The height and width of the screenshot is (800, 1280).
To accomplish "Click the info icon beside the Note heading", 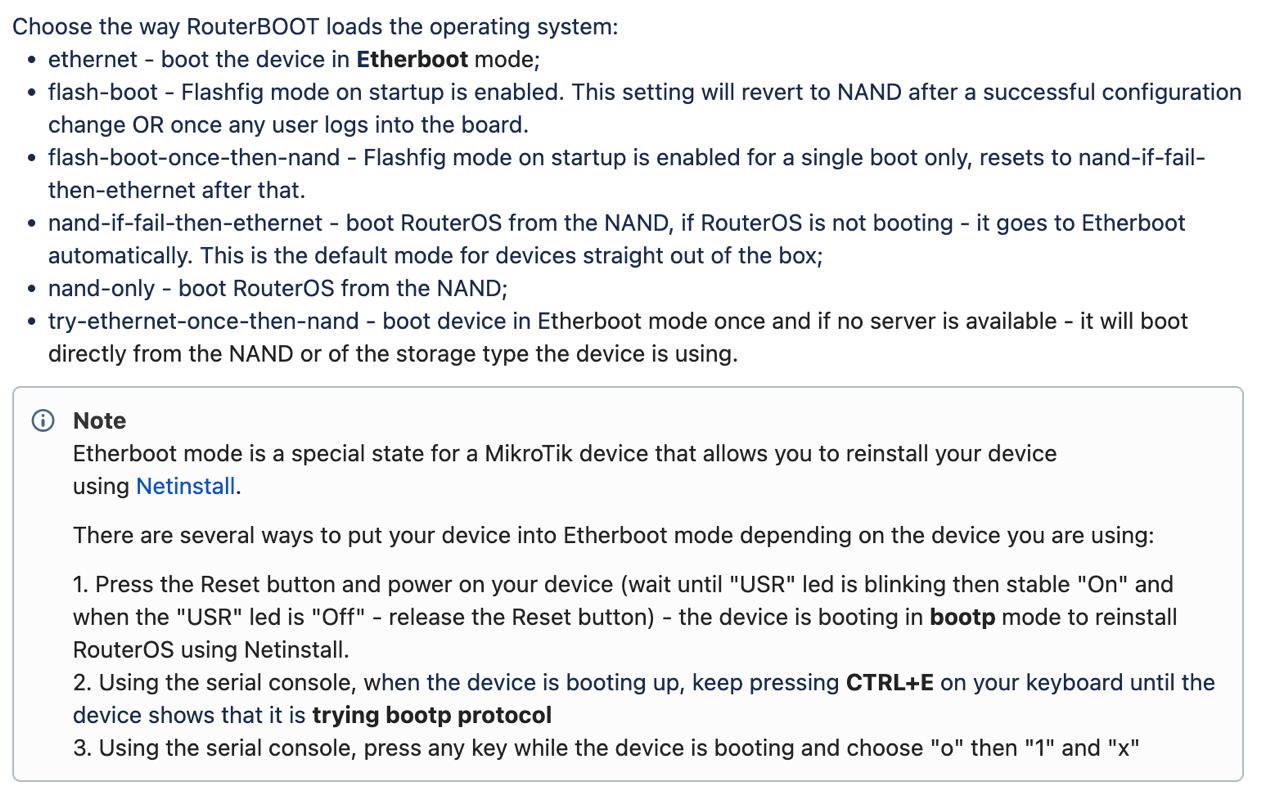I will (43, 421).
